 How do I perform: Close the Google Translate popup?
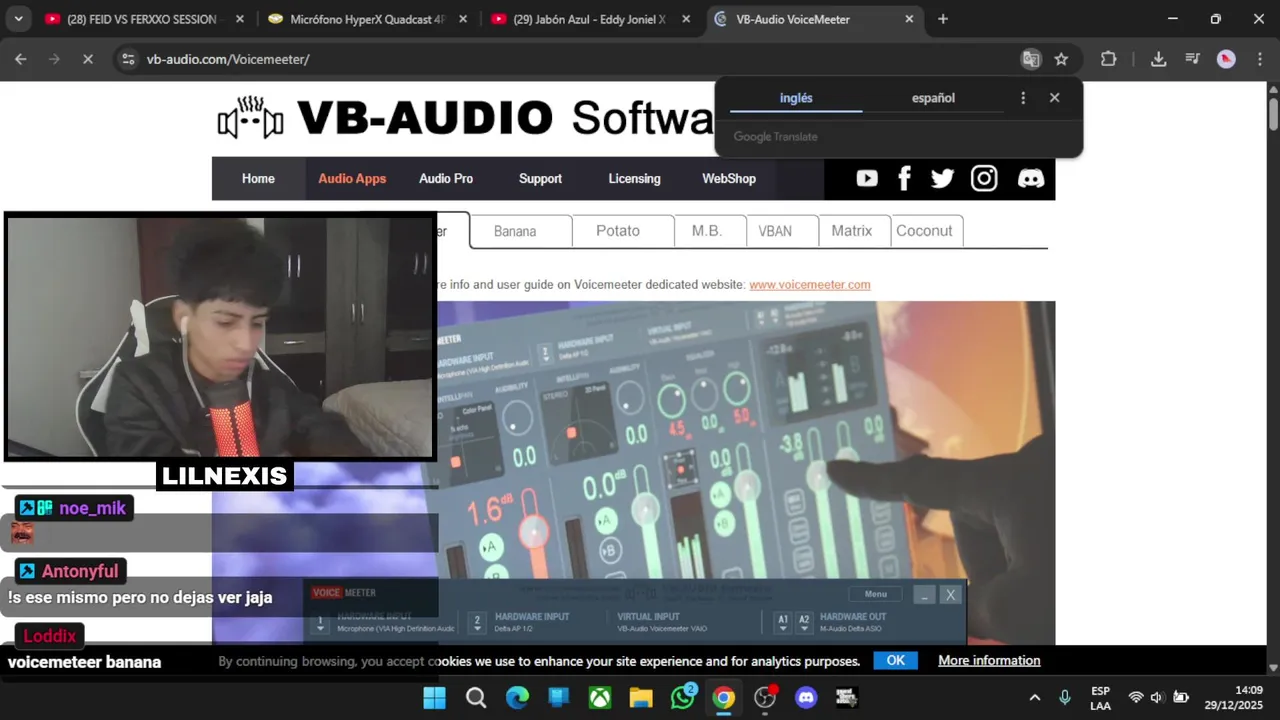tap(1054, 98)
